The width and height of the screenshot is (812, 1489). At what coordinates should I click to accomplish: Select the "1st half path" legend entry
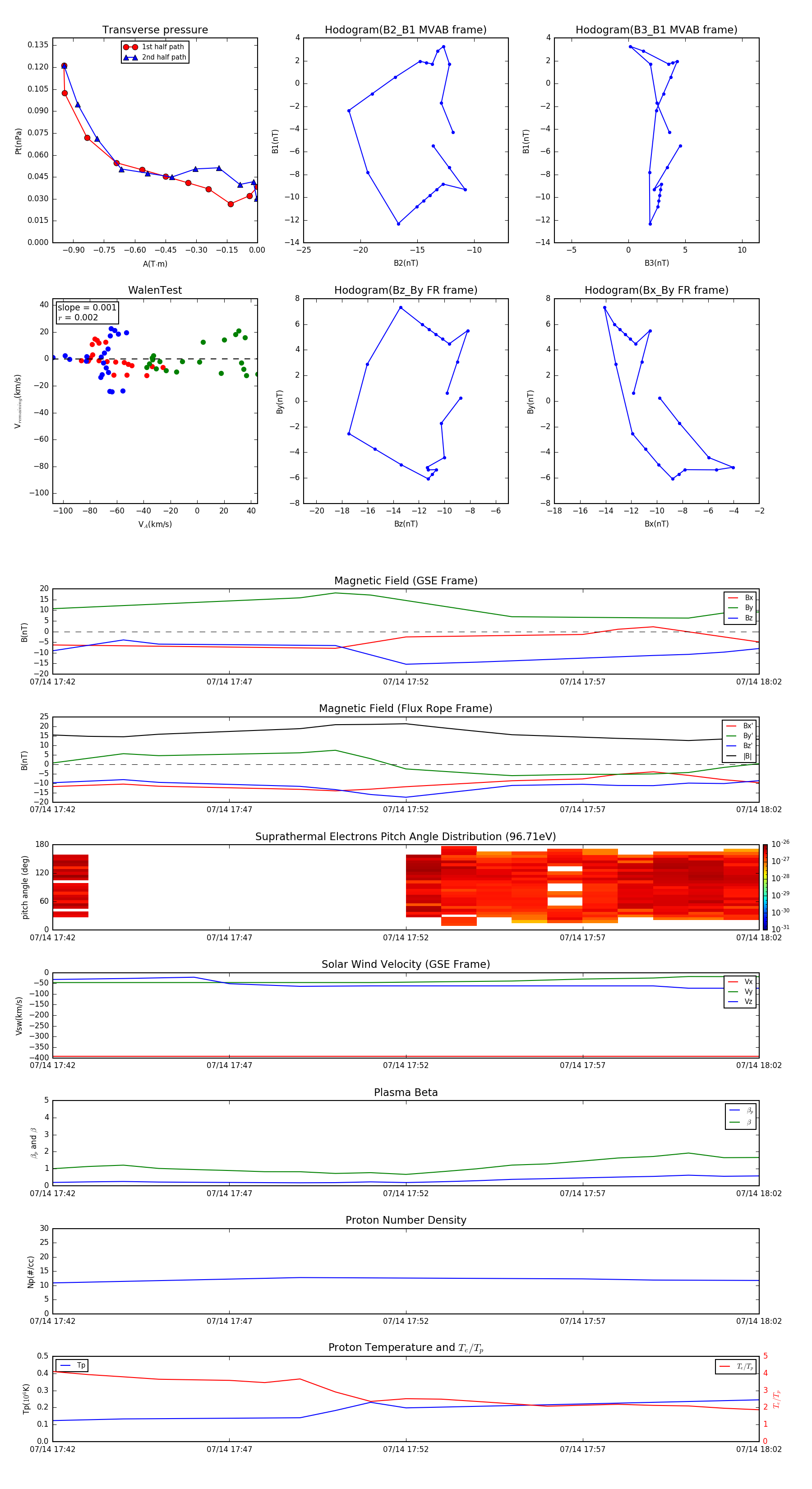pyautogui.click(x=154, y=47)
